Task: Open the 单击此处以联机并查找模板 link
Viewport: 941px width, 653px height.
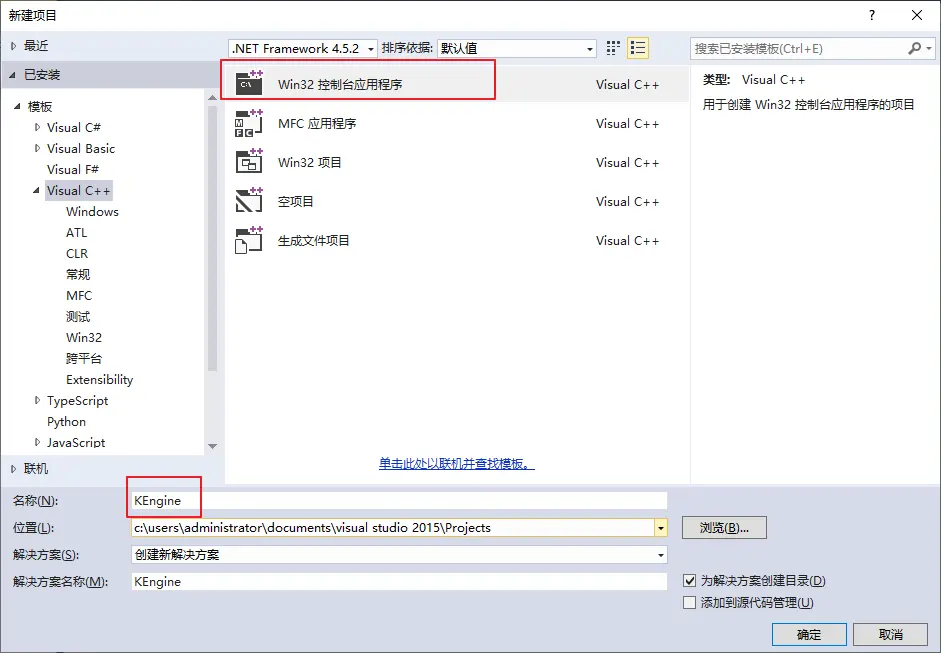Action: tap(457, 463)
